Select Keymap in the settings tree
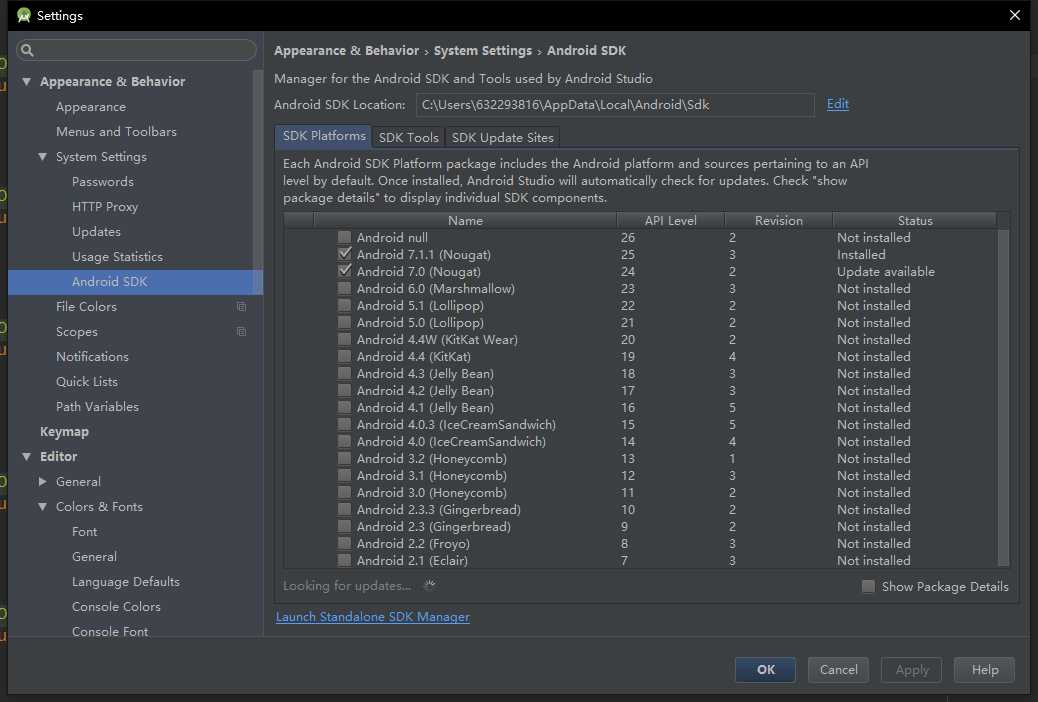The width and height of the screenshot is (1038, 702). [x=64, y=432]
